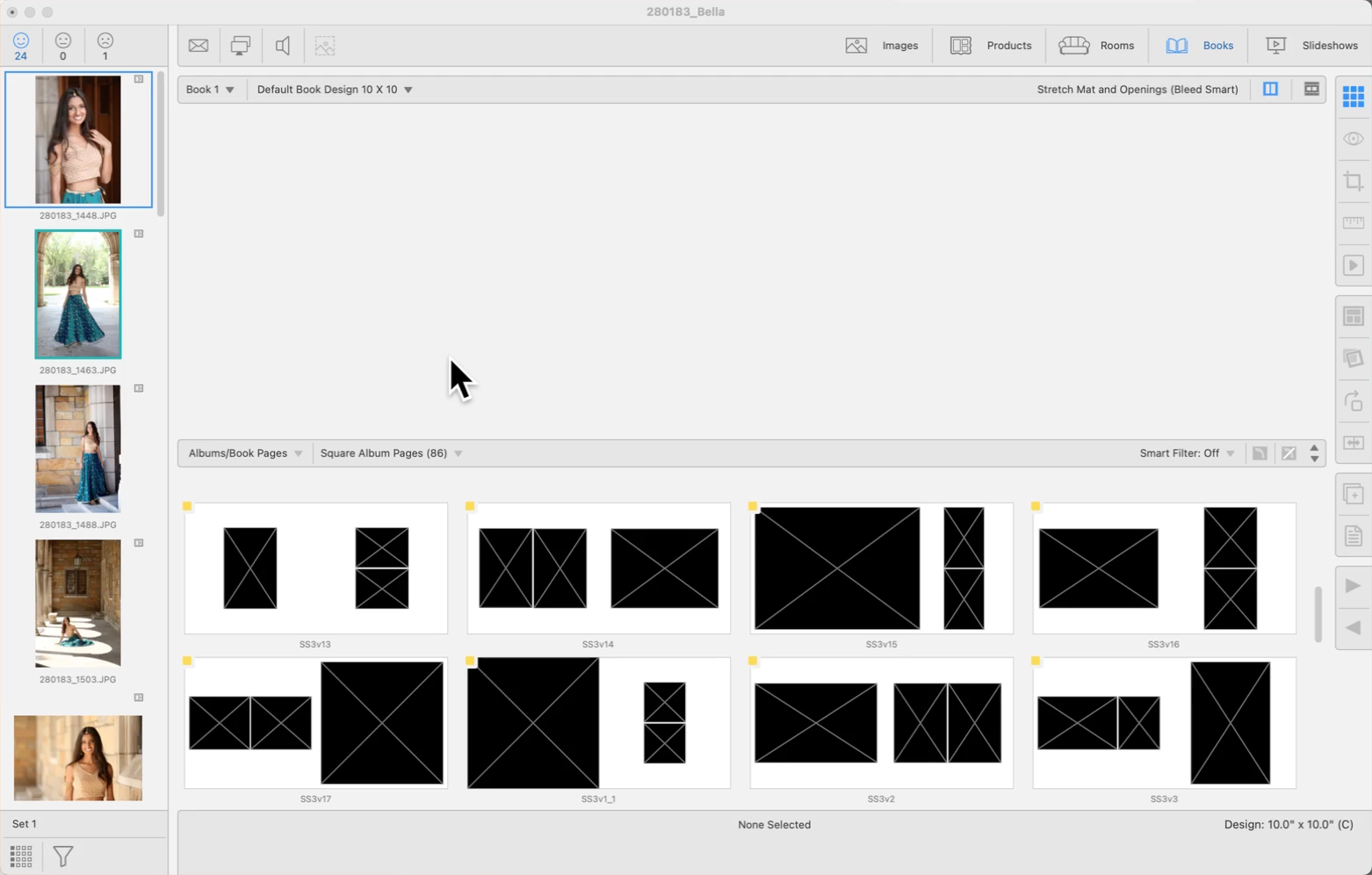Viewport: 1372px width, 875px height.
Task: Show images rated with happy face
Action: point(21,46)
